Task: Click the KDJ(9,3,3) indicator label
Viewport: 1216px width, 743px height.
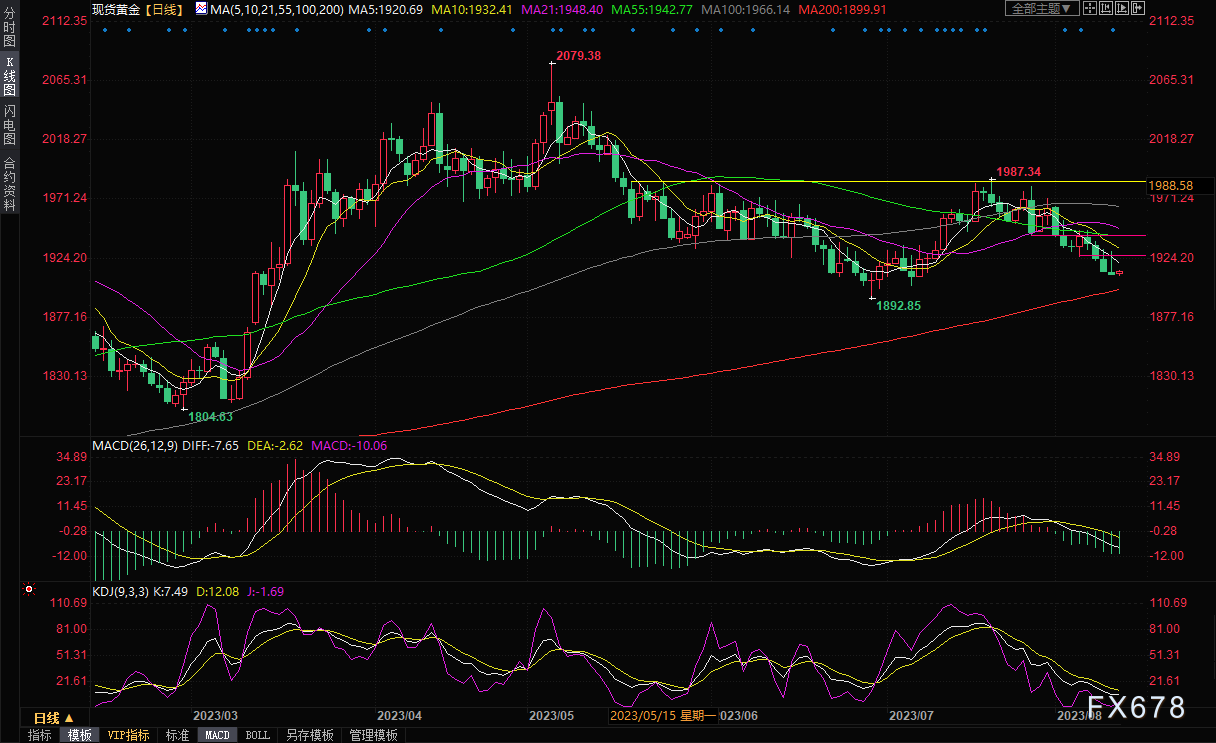Action: [121, 591]
